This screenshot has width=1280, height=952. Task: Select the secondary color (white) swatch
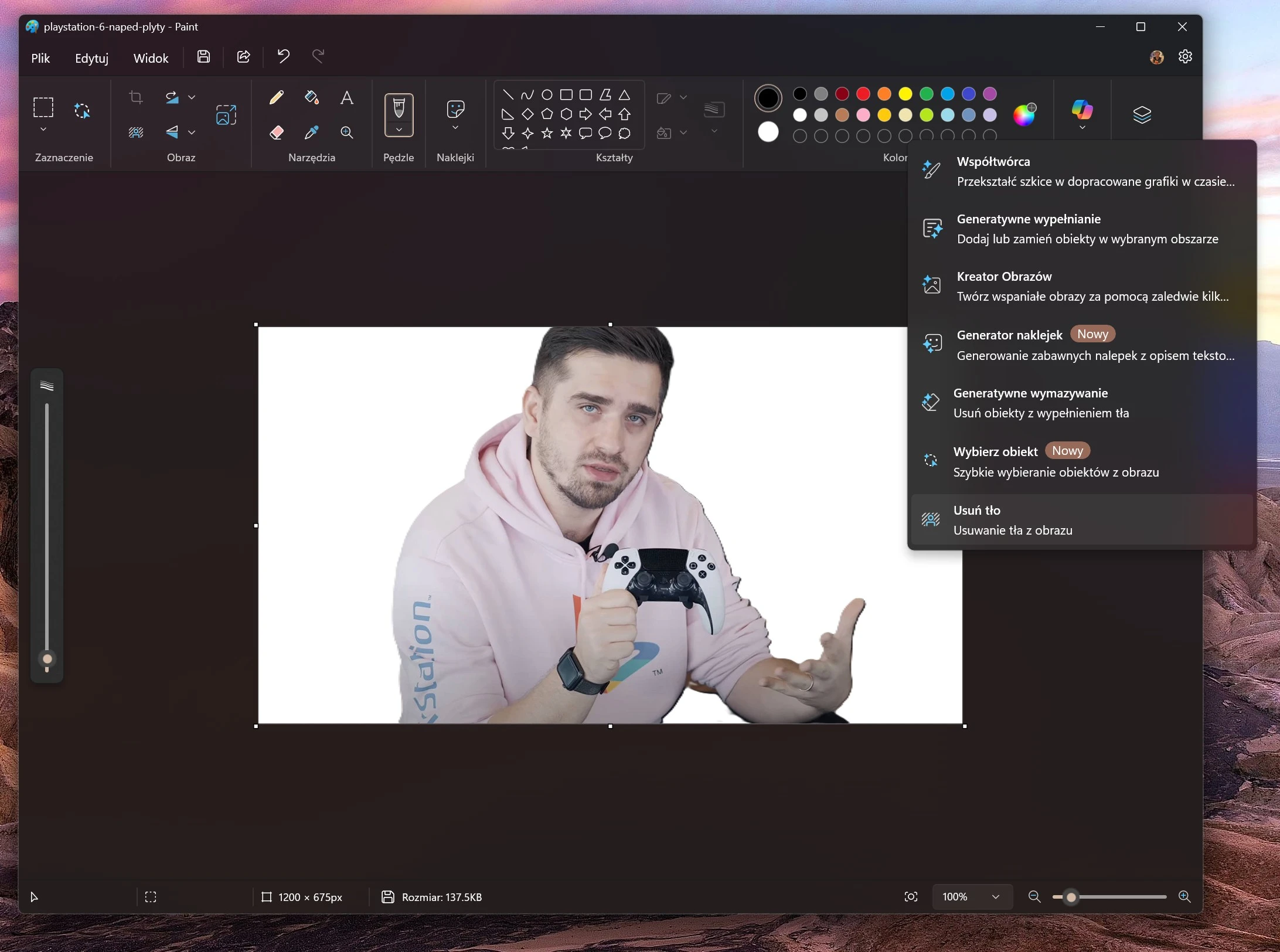[x=768, y=132]
